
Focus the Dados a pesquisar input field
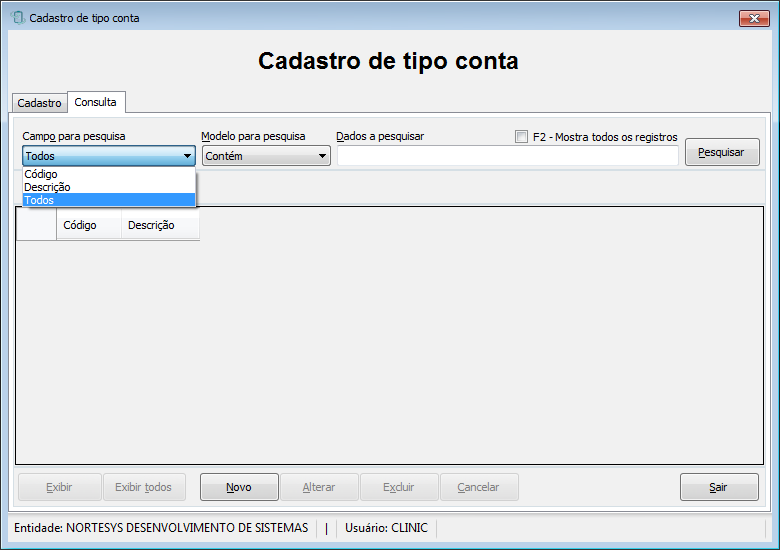pos(508,156)
